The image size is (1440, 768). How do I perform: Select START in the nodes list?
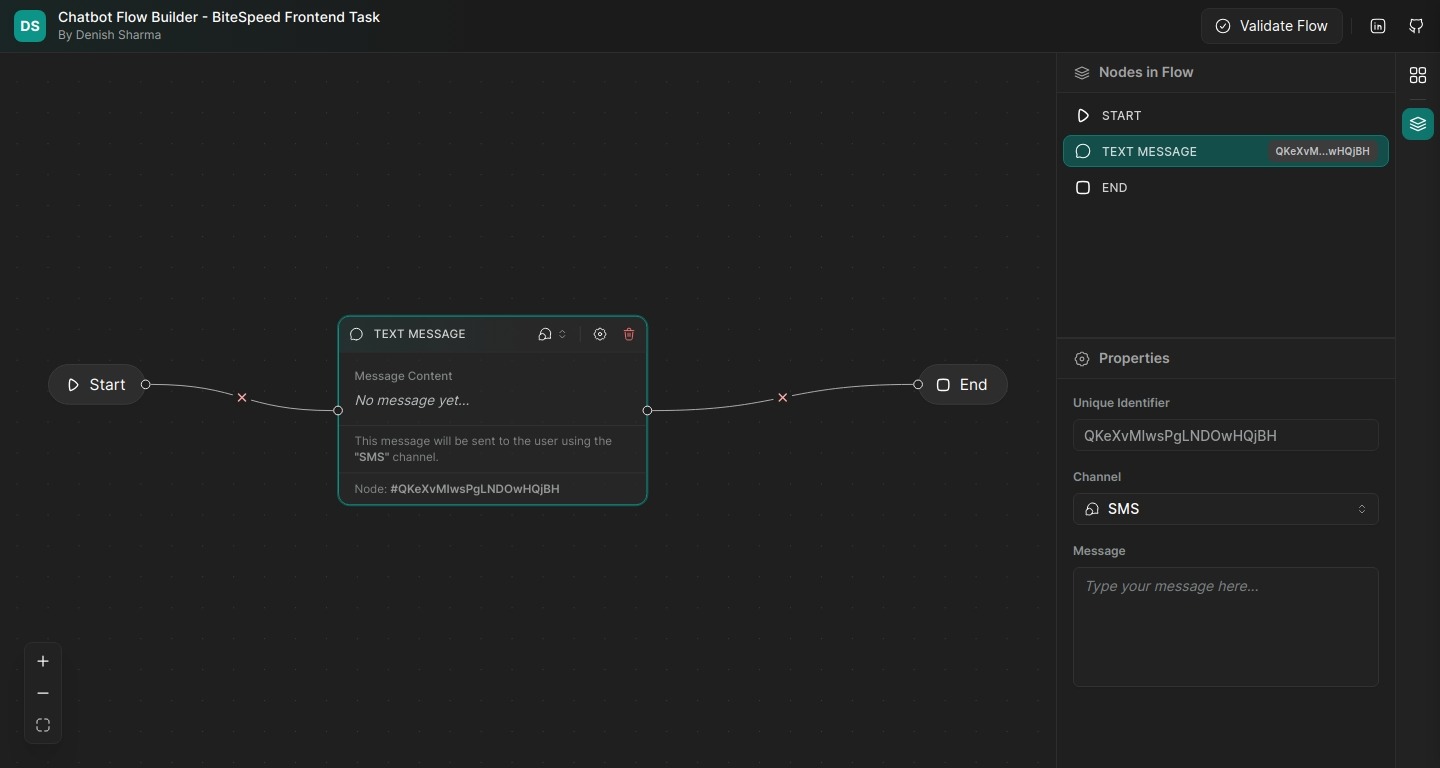pos(1226,116)
